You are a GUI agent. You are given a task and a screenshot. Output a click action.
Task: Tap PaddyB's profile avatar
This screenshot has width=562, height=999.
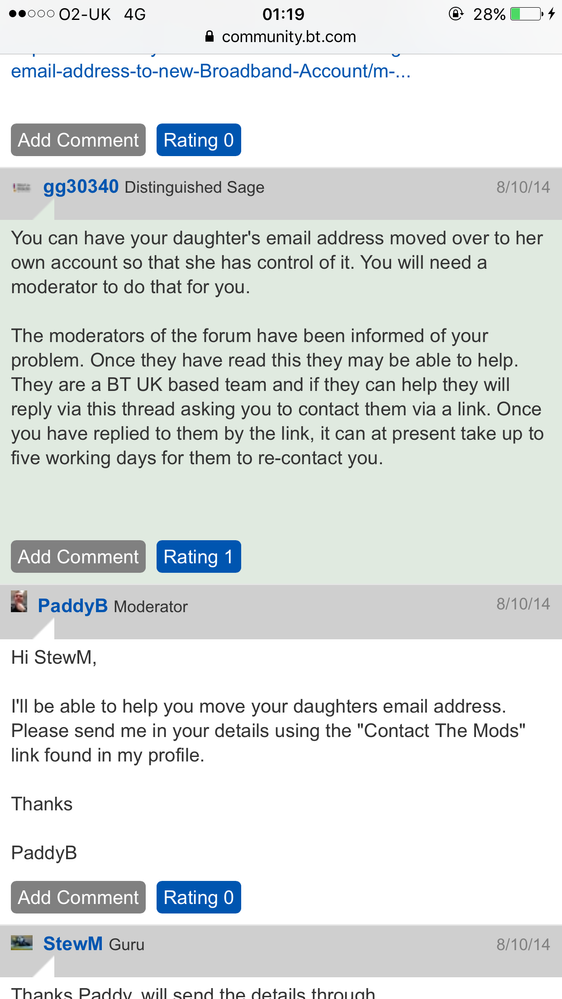coord(19,601)
